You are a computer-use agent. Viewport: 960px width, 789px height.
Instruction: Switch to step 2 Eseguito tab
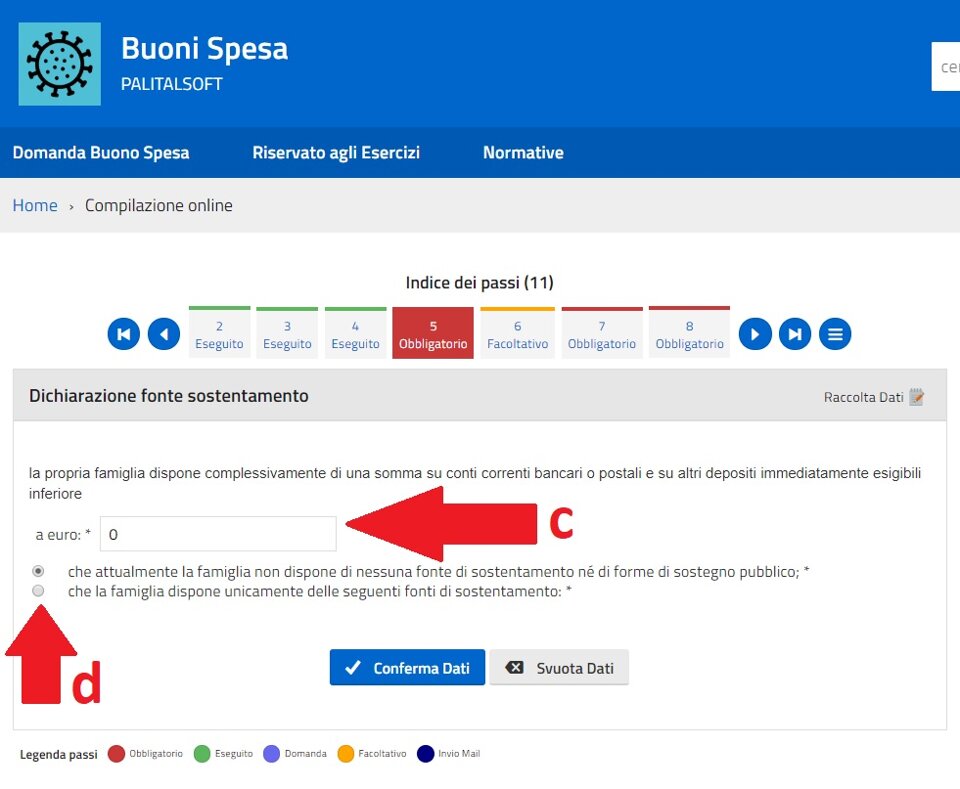(219, 334)
